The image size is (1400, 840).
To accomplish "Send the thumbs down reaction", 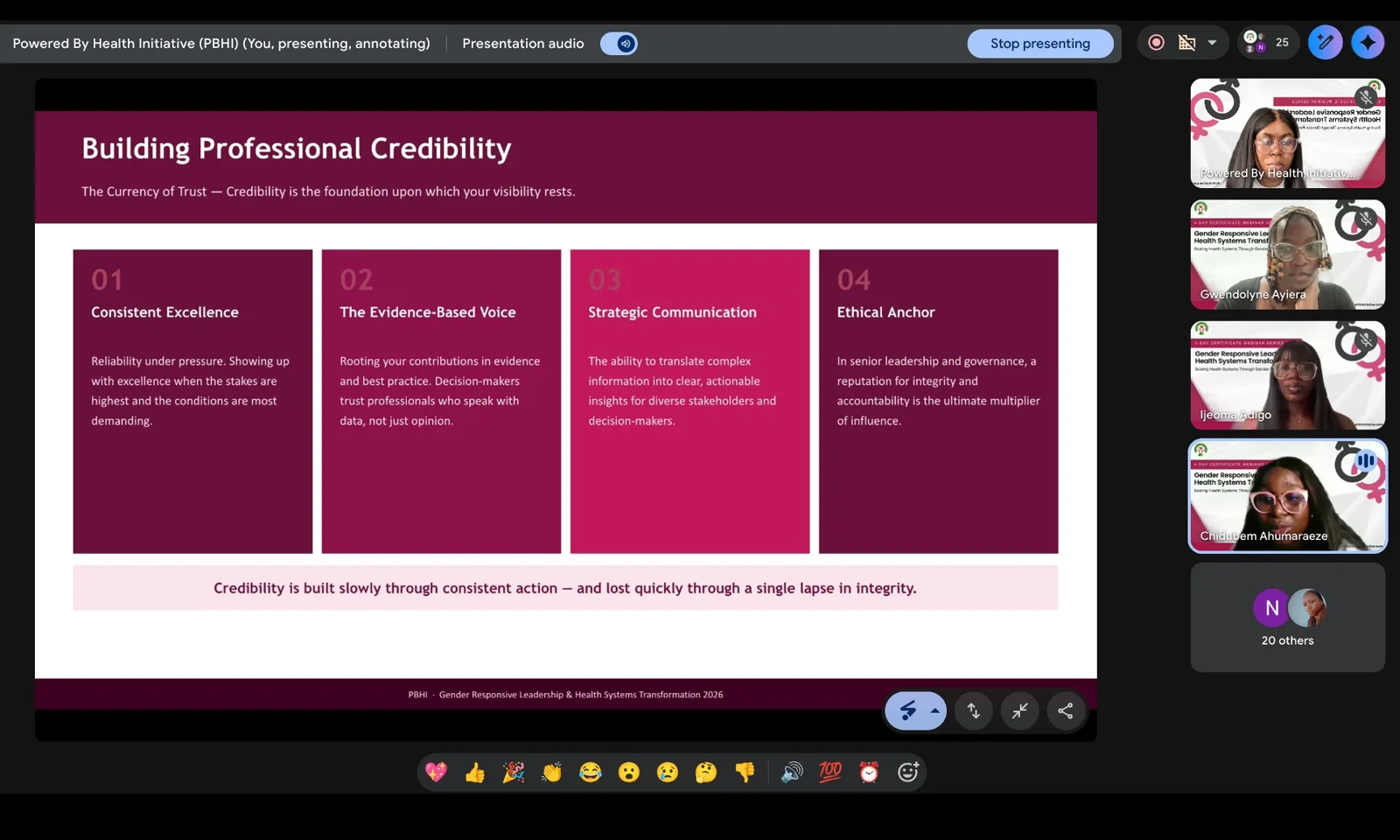I will click(x=745, y=772).
